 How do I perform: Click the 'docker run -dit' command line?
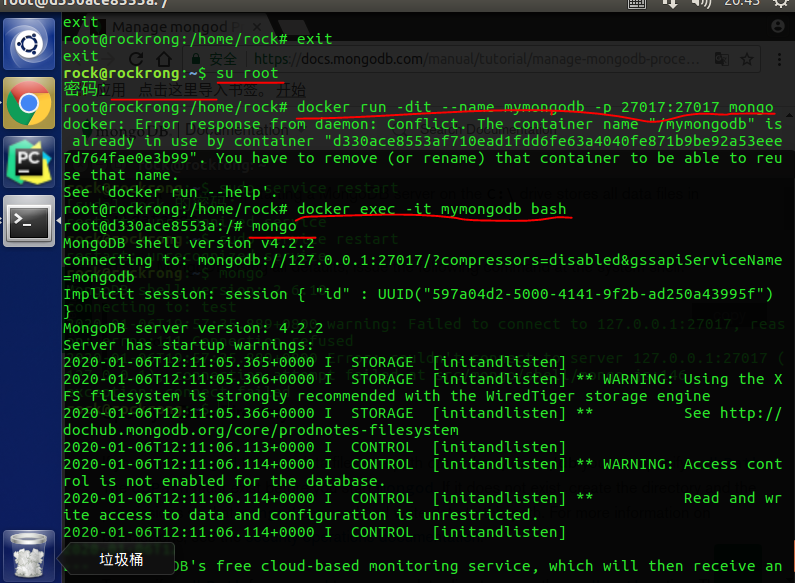(x=535, y=107)
